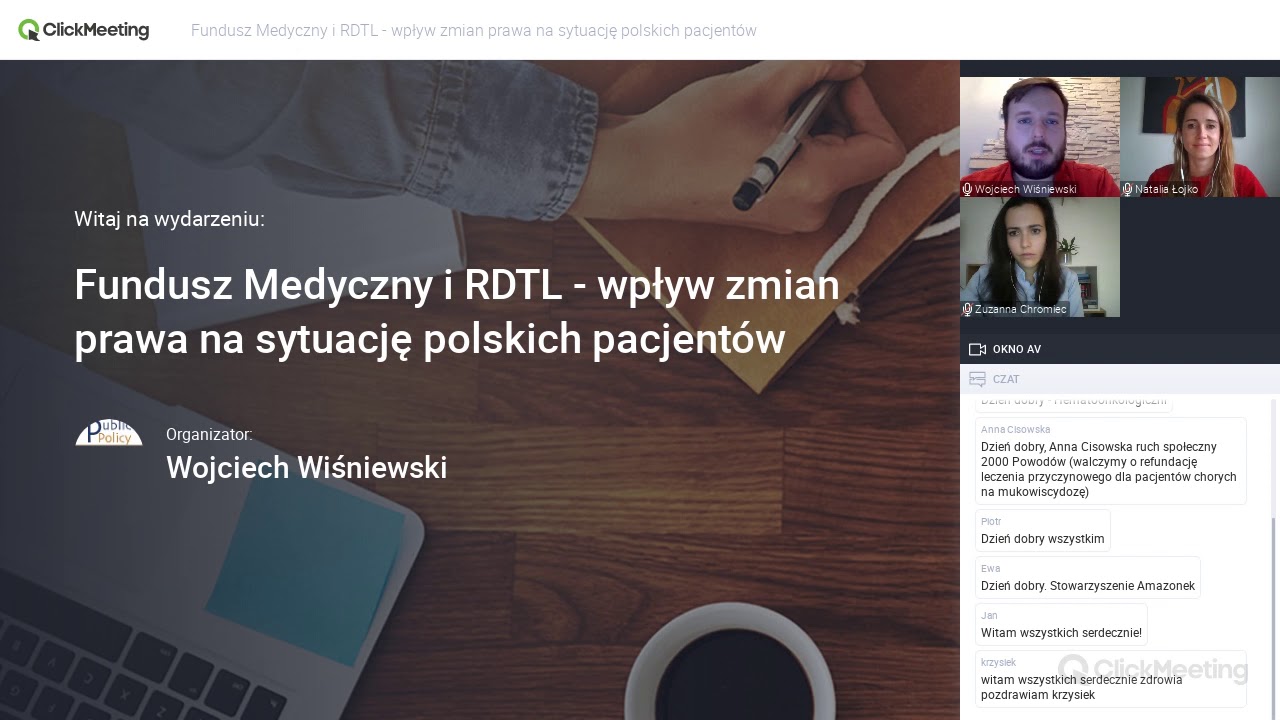Viewport: 1280px width, 720px height.
Task: Click Anna Cisowska's chat message
Action: click(x=1111, y=461)
